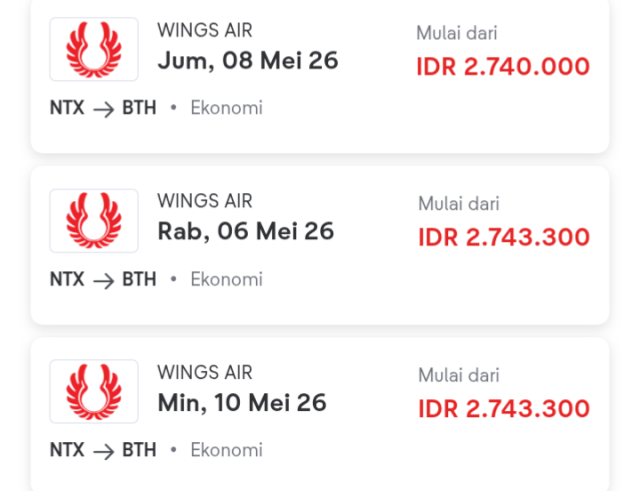
Task: Click the Wings Air logo for 08 Mei flight
Action: (x=94, y=49)
